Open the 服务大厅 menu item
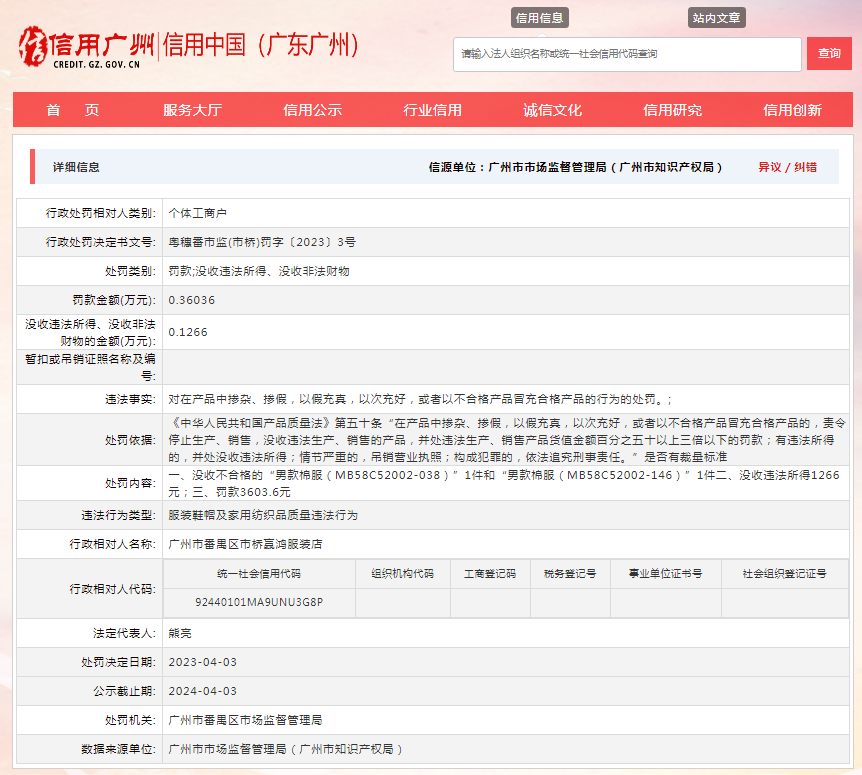This screenshot has height=775, width=862. (192, 110)
